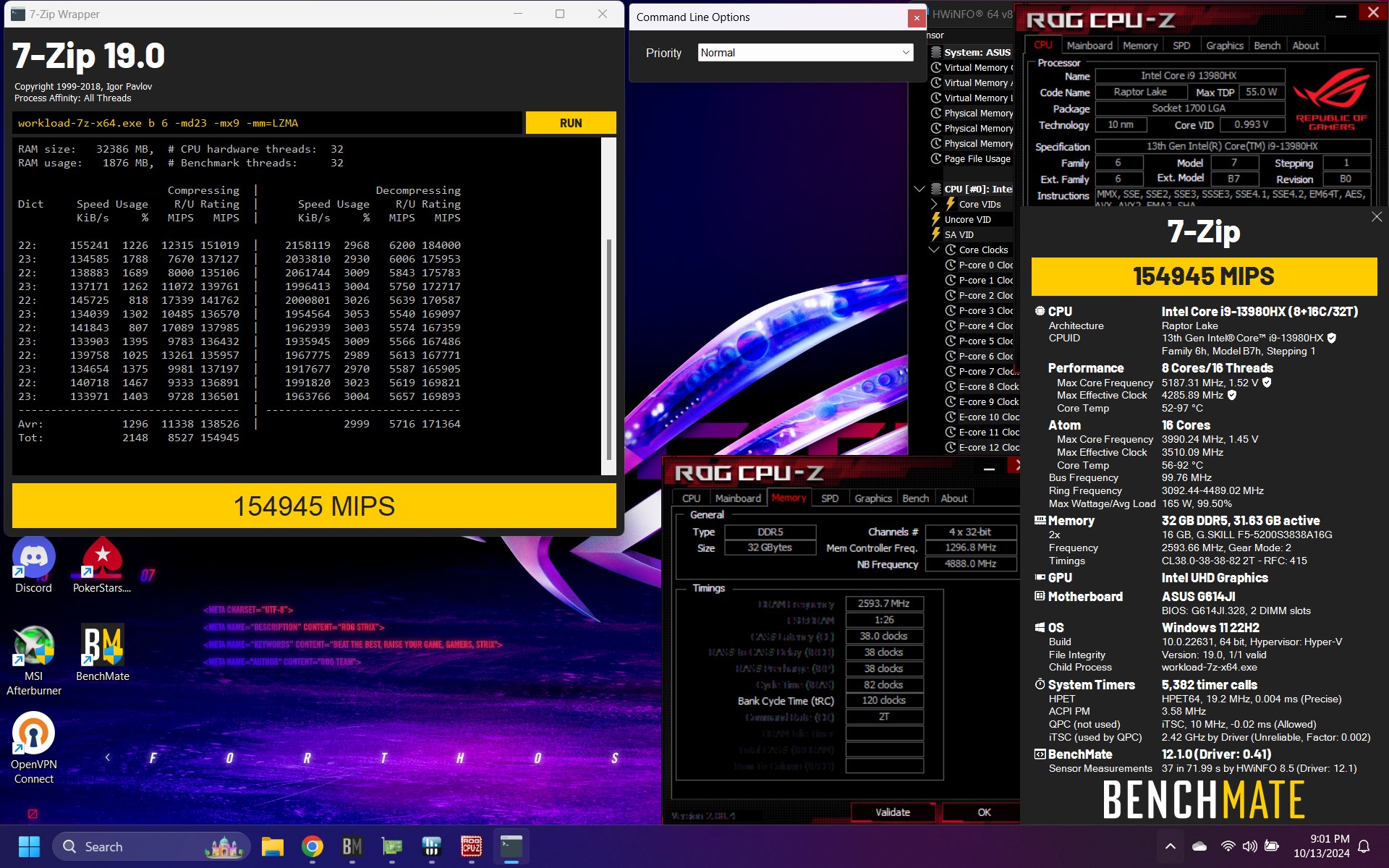Click BenchMate result panel close X
The image size is (1389, 868).
pyautogui.click(x=1376, y=217)
